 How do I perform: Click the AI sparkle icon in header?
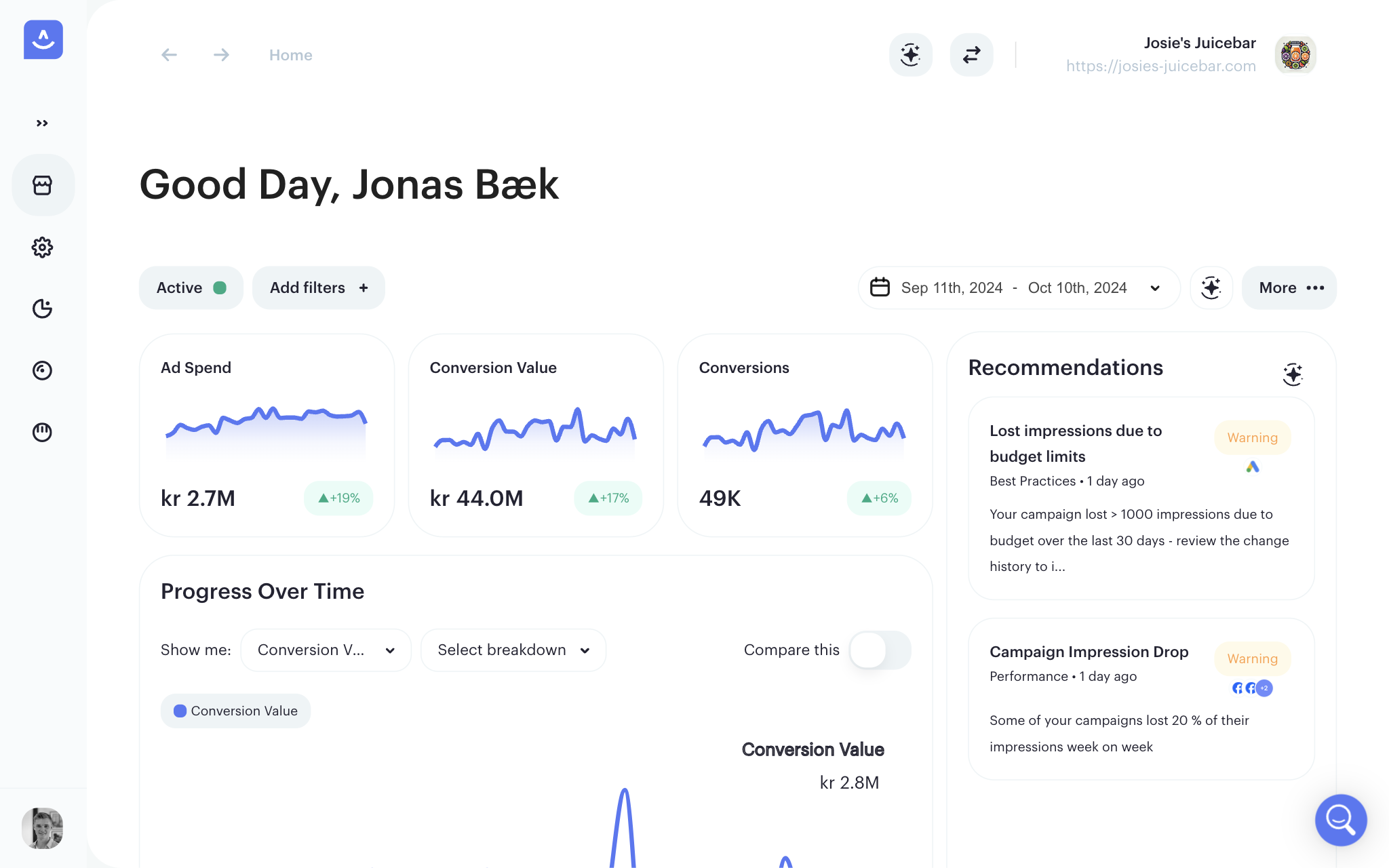[x=910, y=55]
